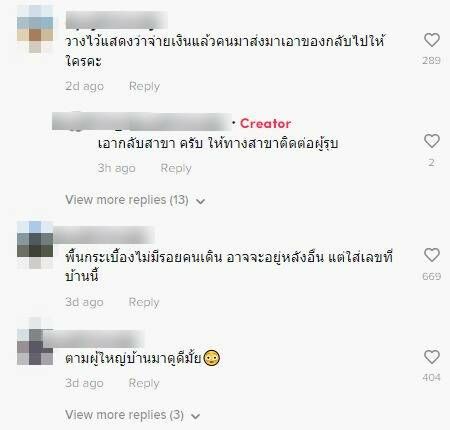Open the blurred Creator username
The width and height of the screenshot is (450, 430).
(x=142, y=121)
